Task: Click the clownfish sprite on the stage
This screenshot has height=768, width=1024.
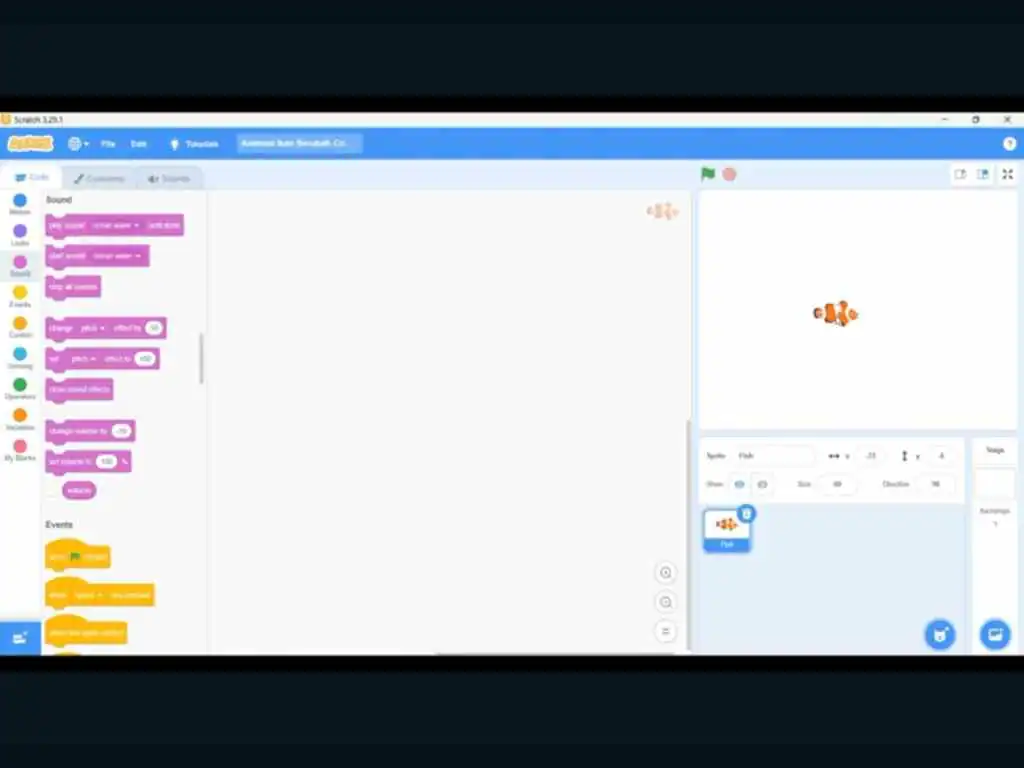Action: (x=835, y=313)
